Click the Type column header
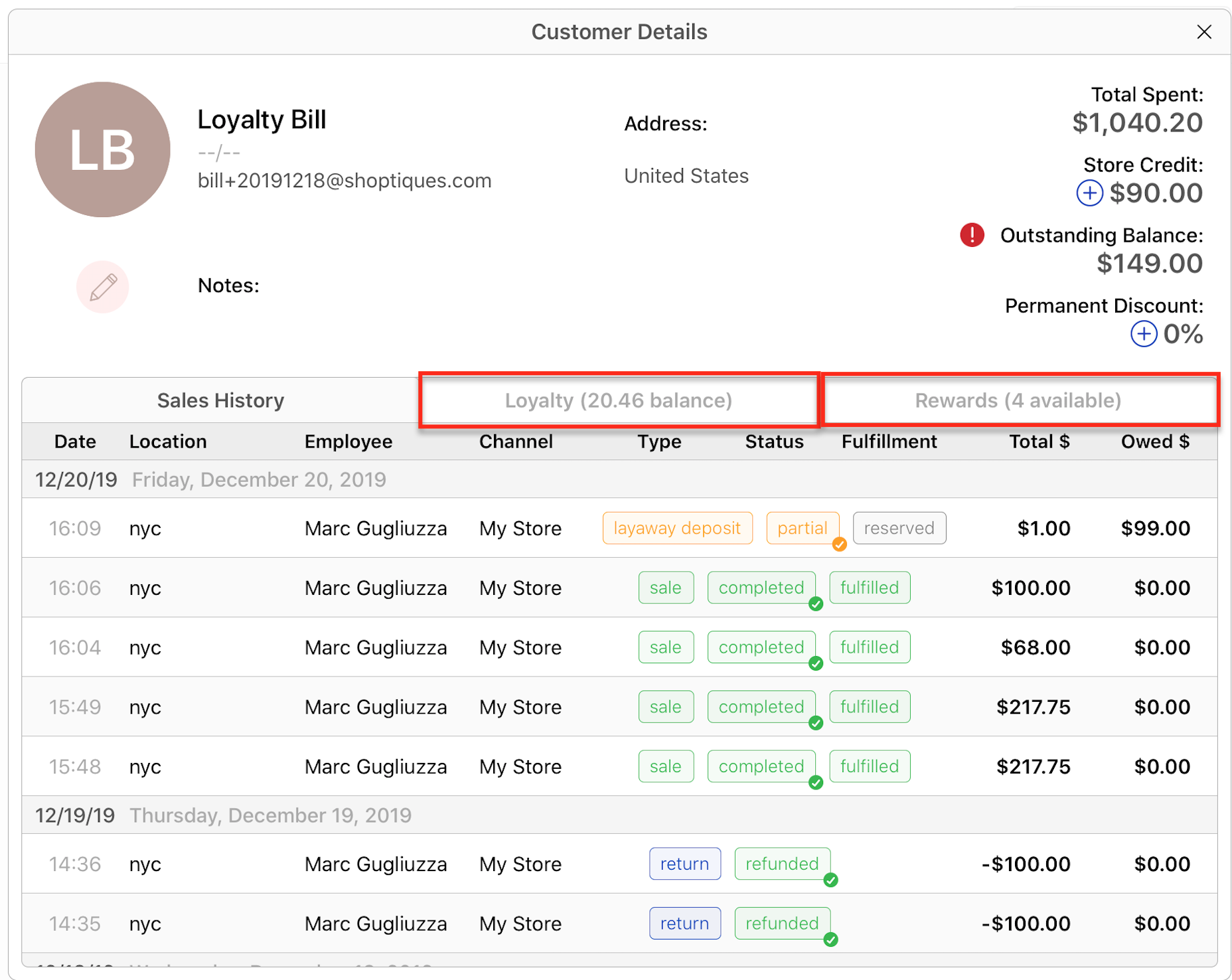 [659, 442]
